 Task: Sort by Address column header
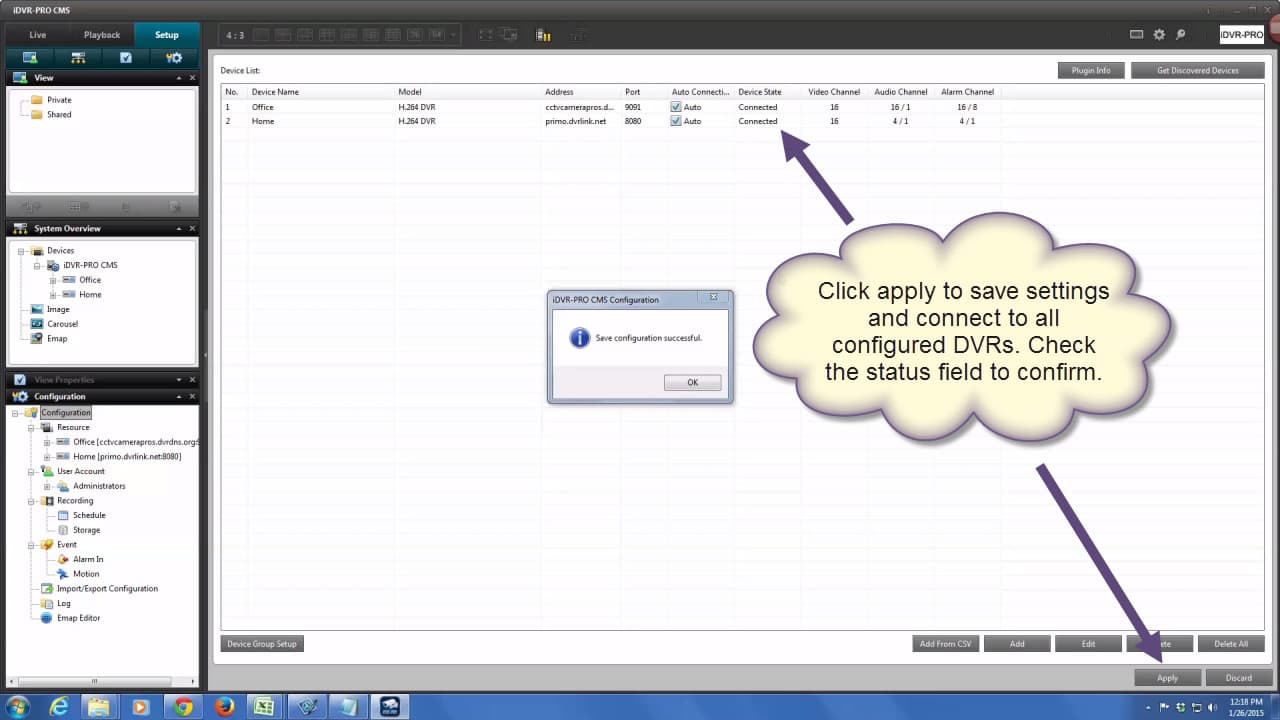tap(581, 92)
